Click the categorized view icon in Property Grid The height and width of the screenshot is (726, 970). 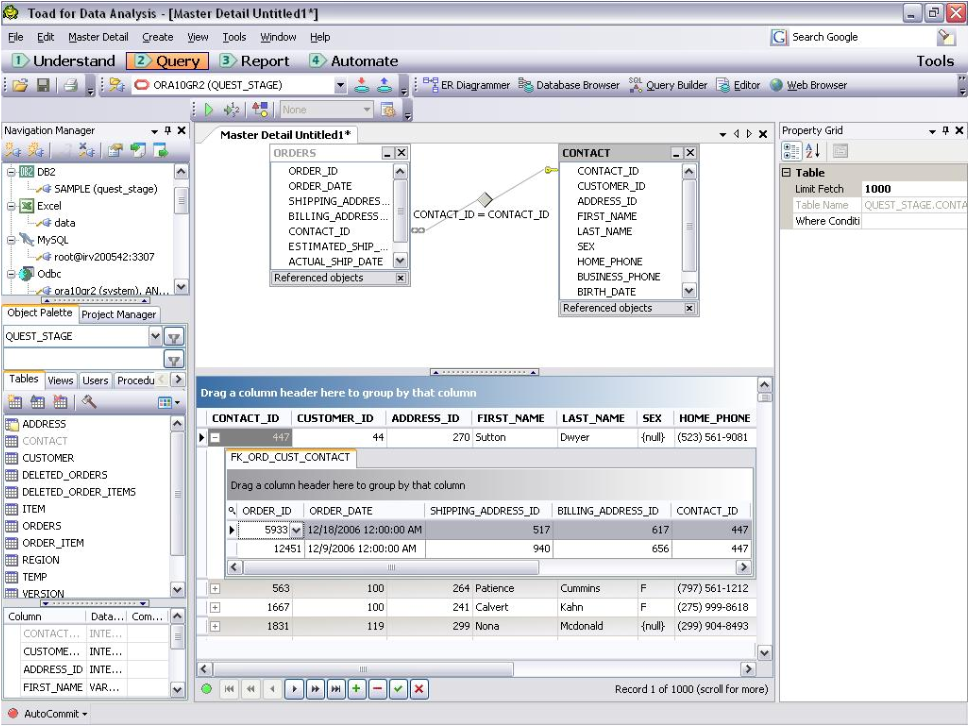point(791,151)
